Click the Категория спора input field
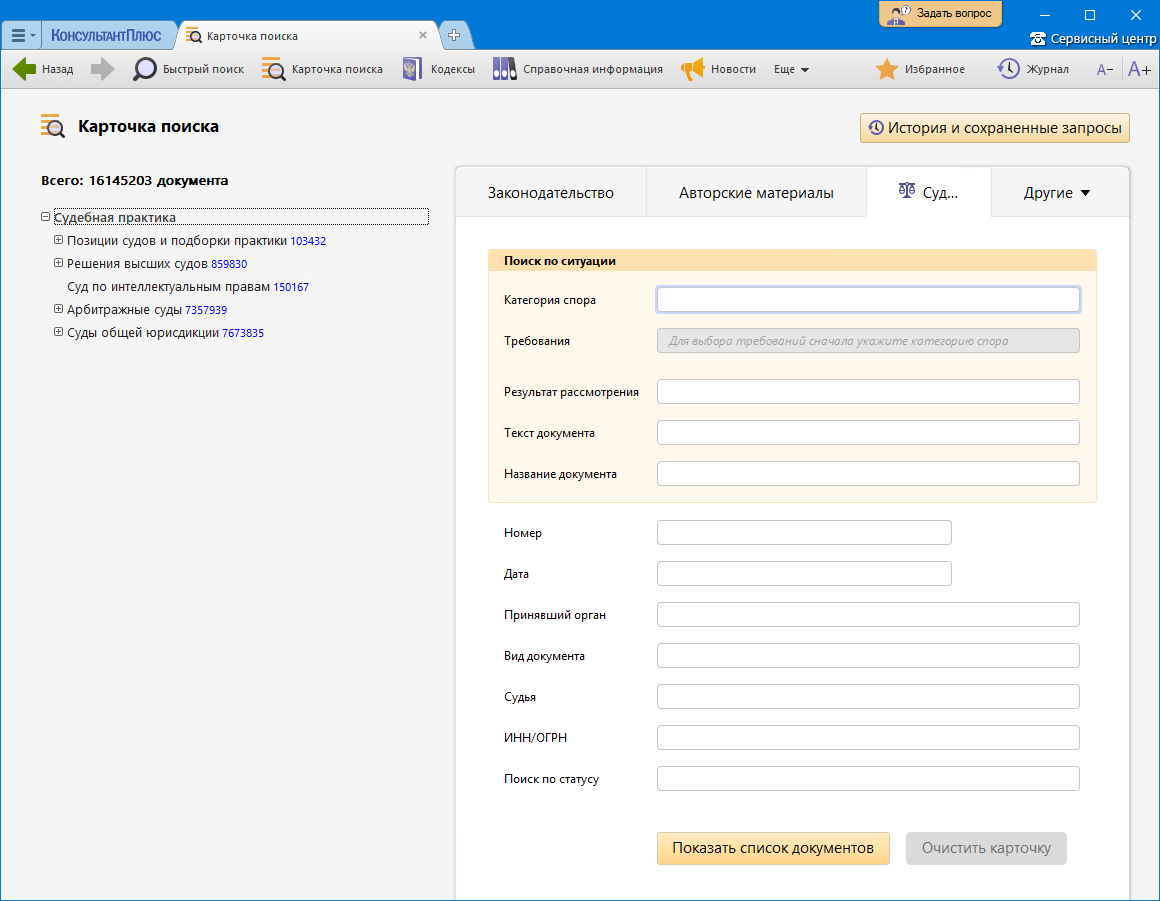 pyautogui.click(x=868, y=300)
